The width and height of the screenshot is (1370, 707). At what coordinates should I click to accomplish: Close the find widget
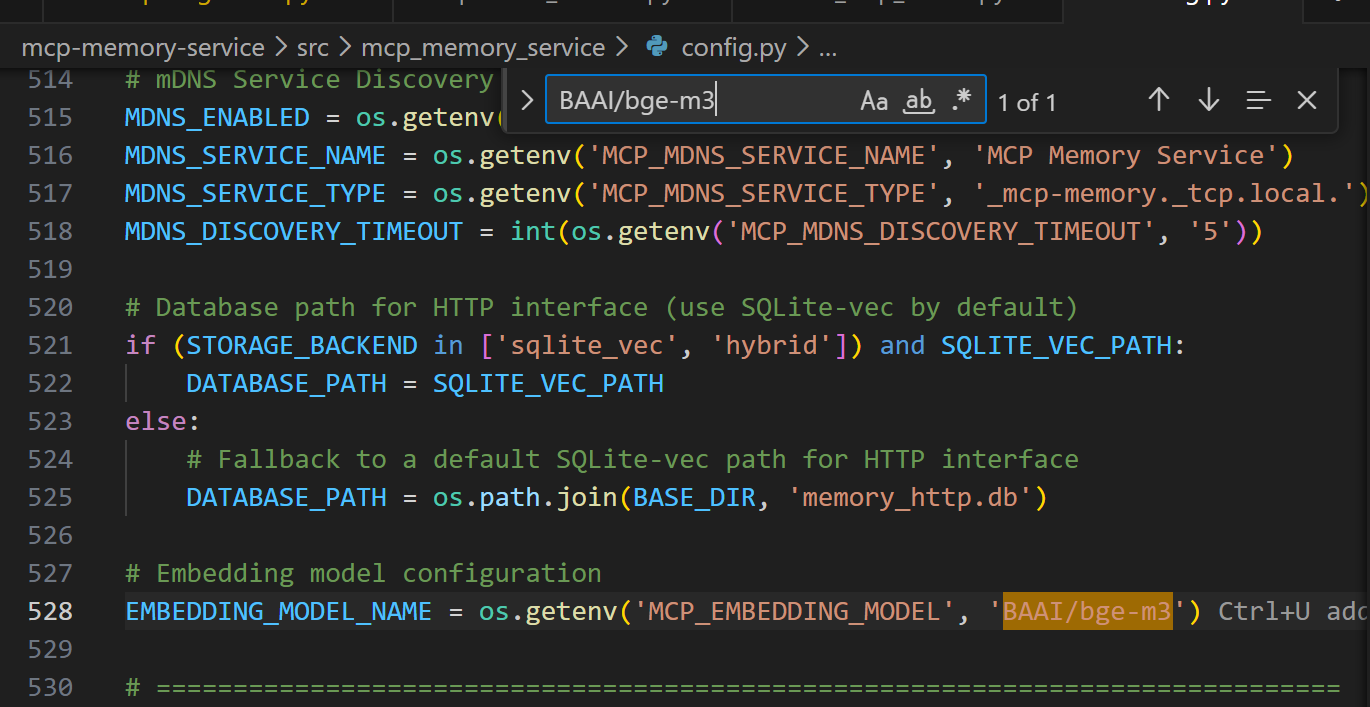[x=1306, y=100]
